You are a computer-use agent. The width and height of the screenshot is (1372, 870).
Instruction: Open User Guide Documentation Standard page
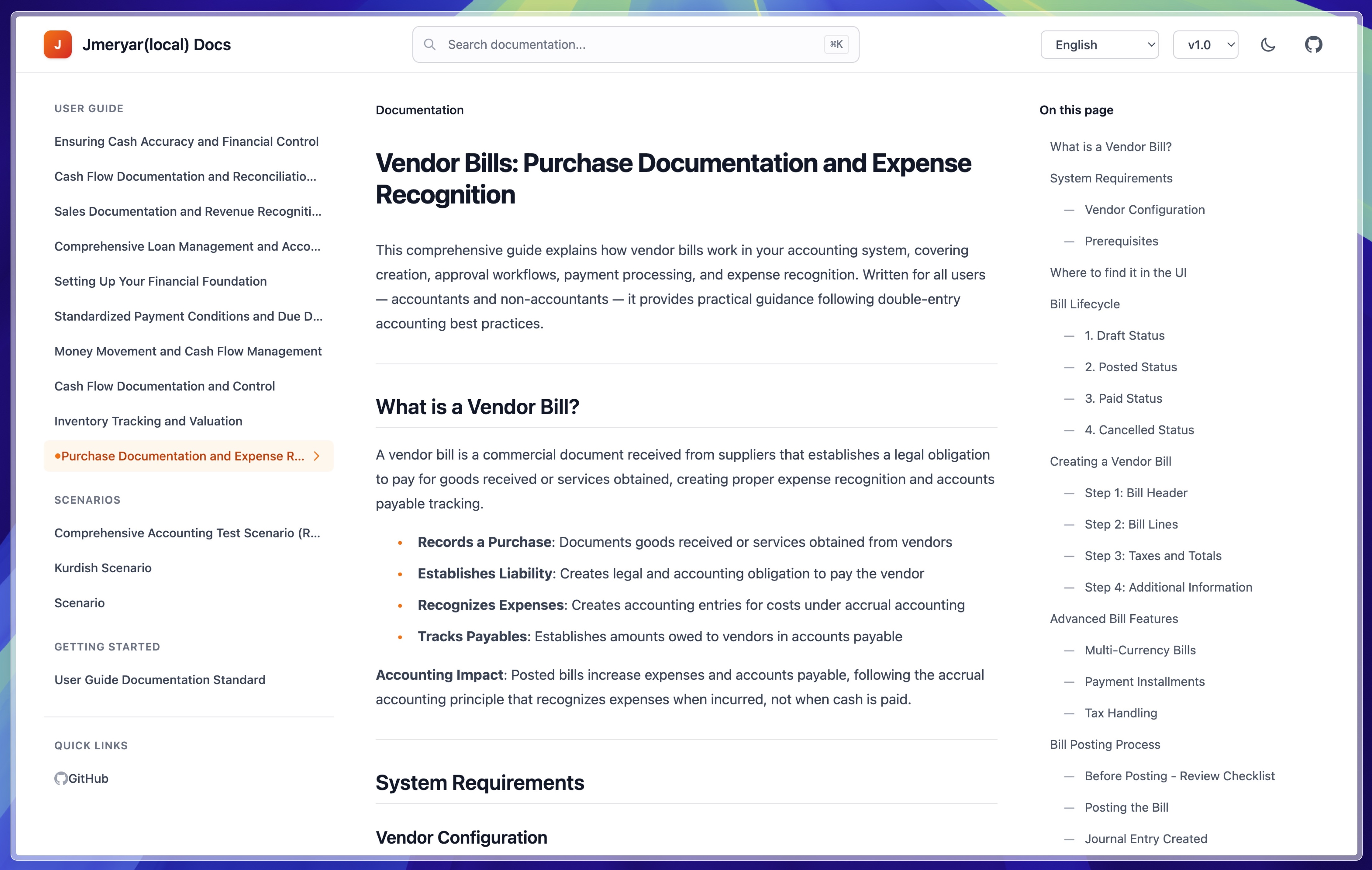(160, 680)
